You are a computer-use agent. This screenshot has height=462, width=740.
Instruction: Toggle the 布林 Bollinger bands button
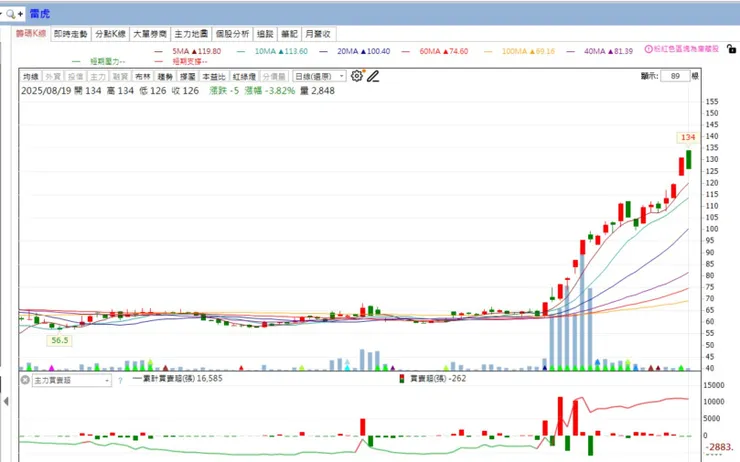coord(143,76)
